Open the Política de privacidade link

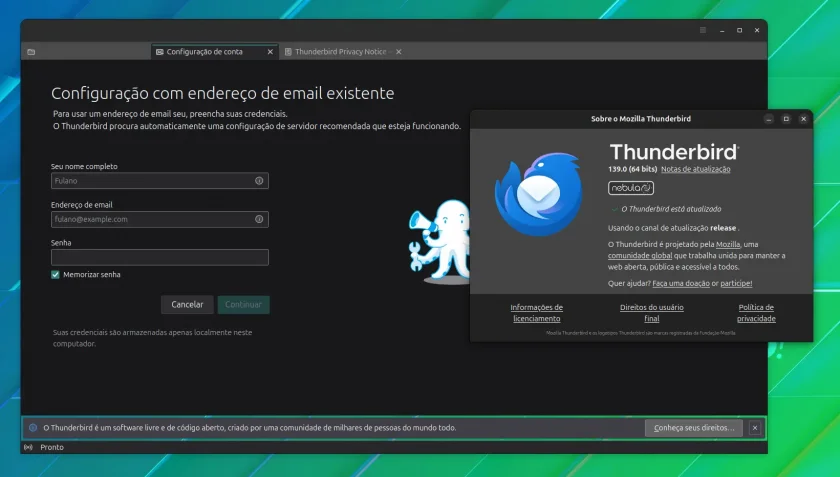click(x=756, y=313)
